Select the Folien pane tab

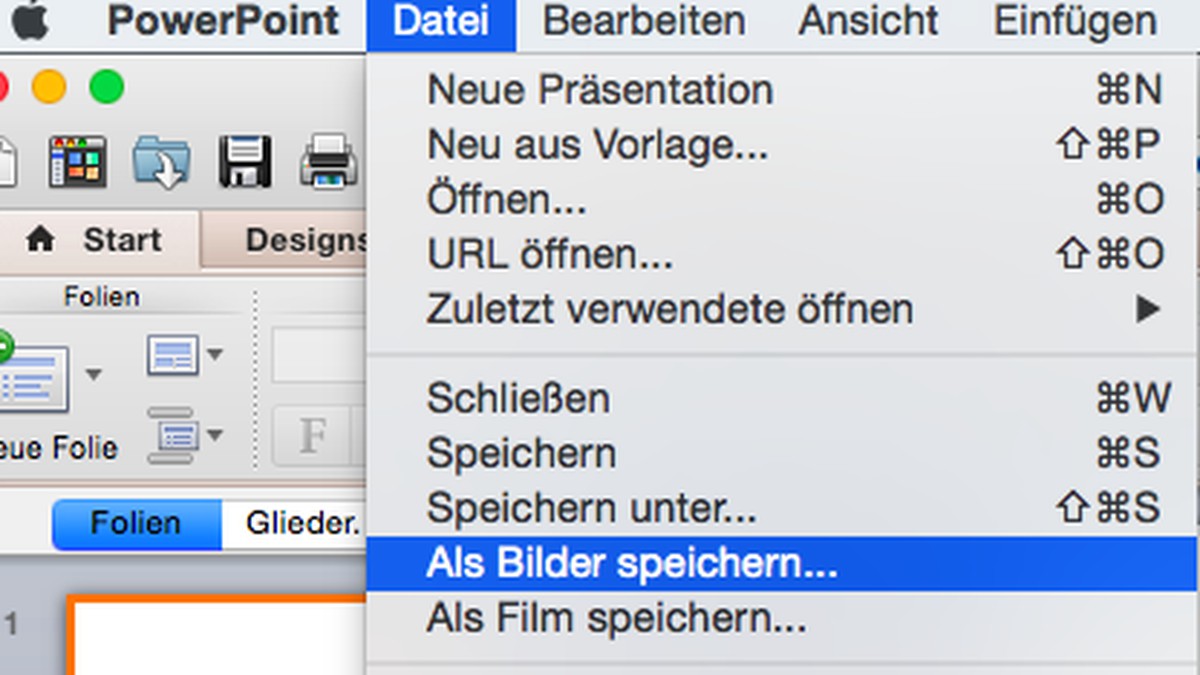(x=136, y=524)
